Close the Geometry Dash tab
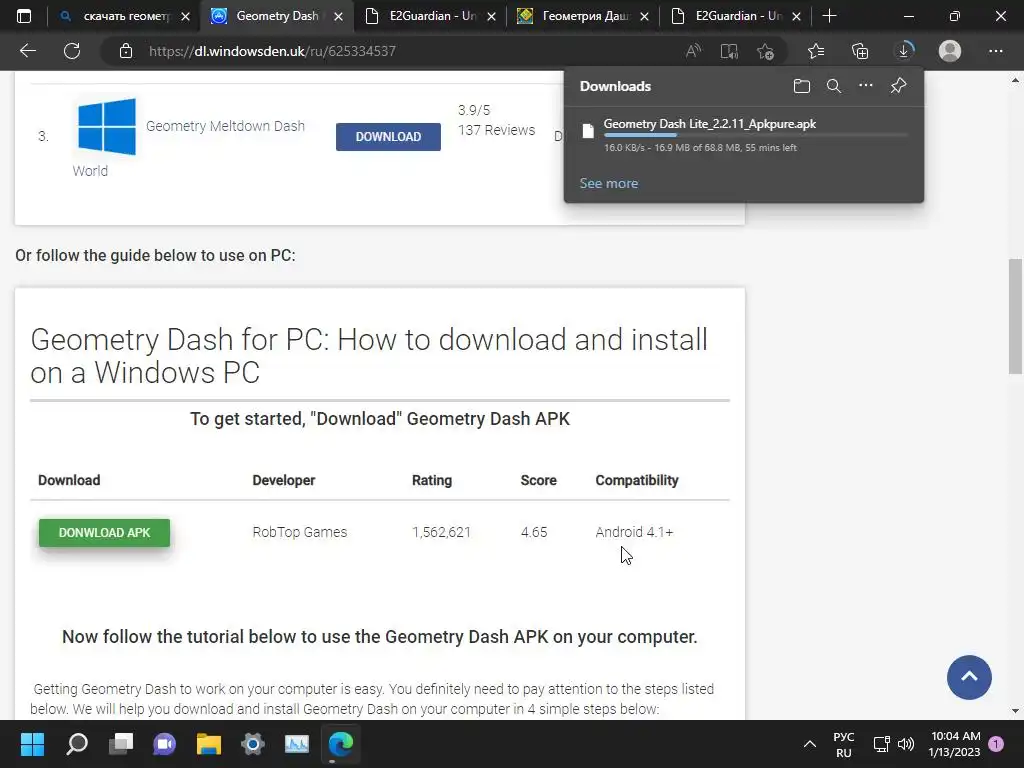This screenshot has height=768, width=1024. (x=338, y=16)
